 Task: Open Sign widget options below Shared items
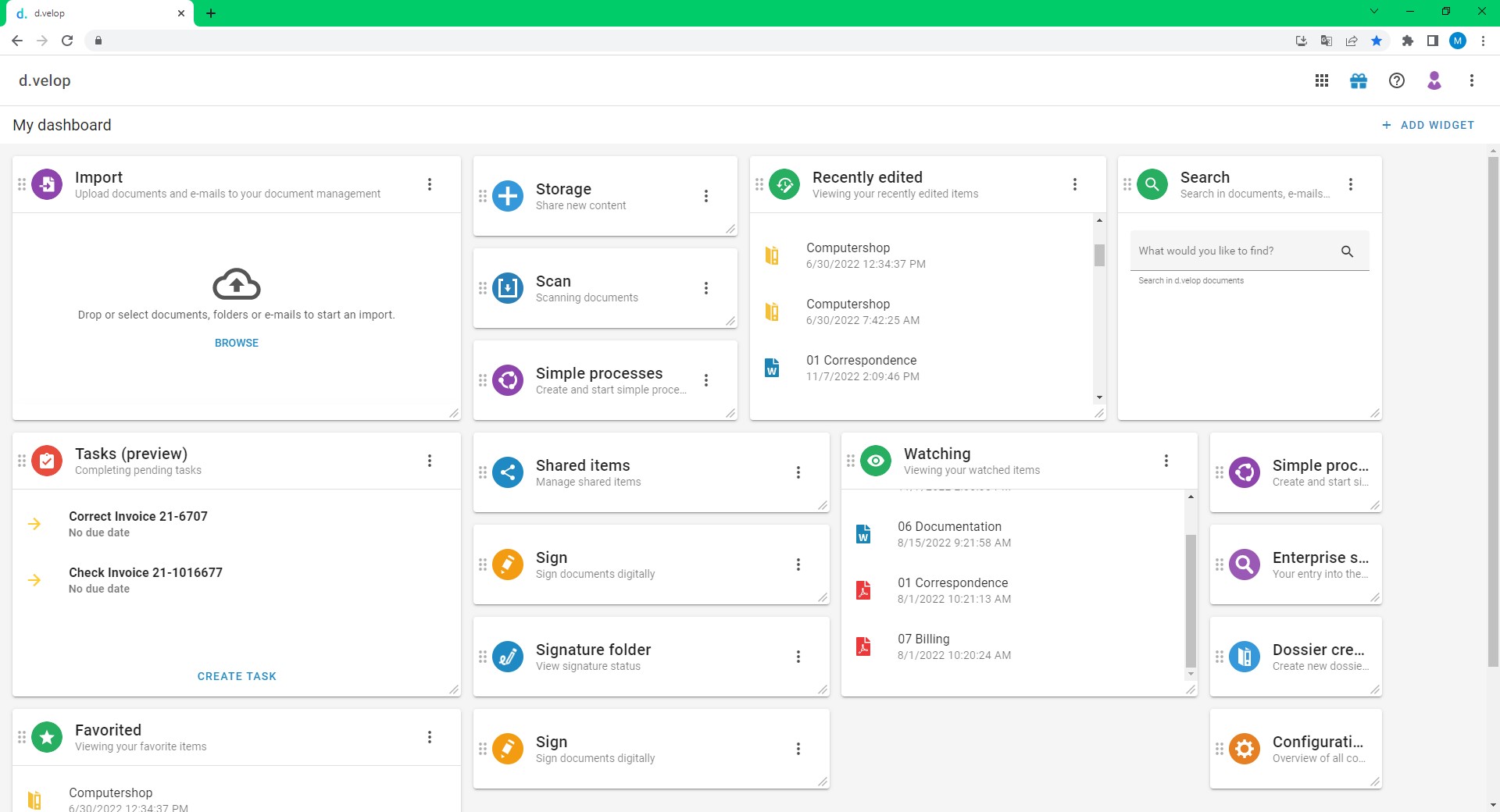click(x=798, y=564)
